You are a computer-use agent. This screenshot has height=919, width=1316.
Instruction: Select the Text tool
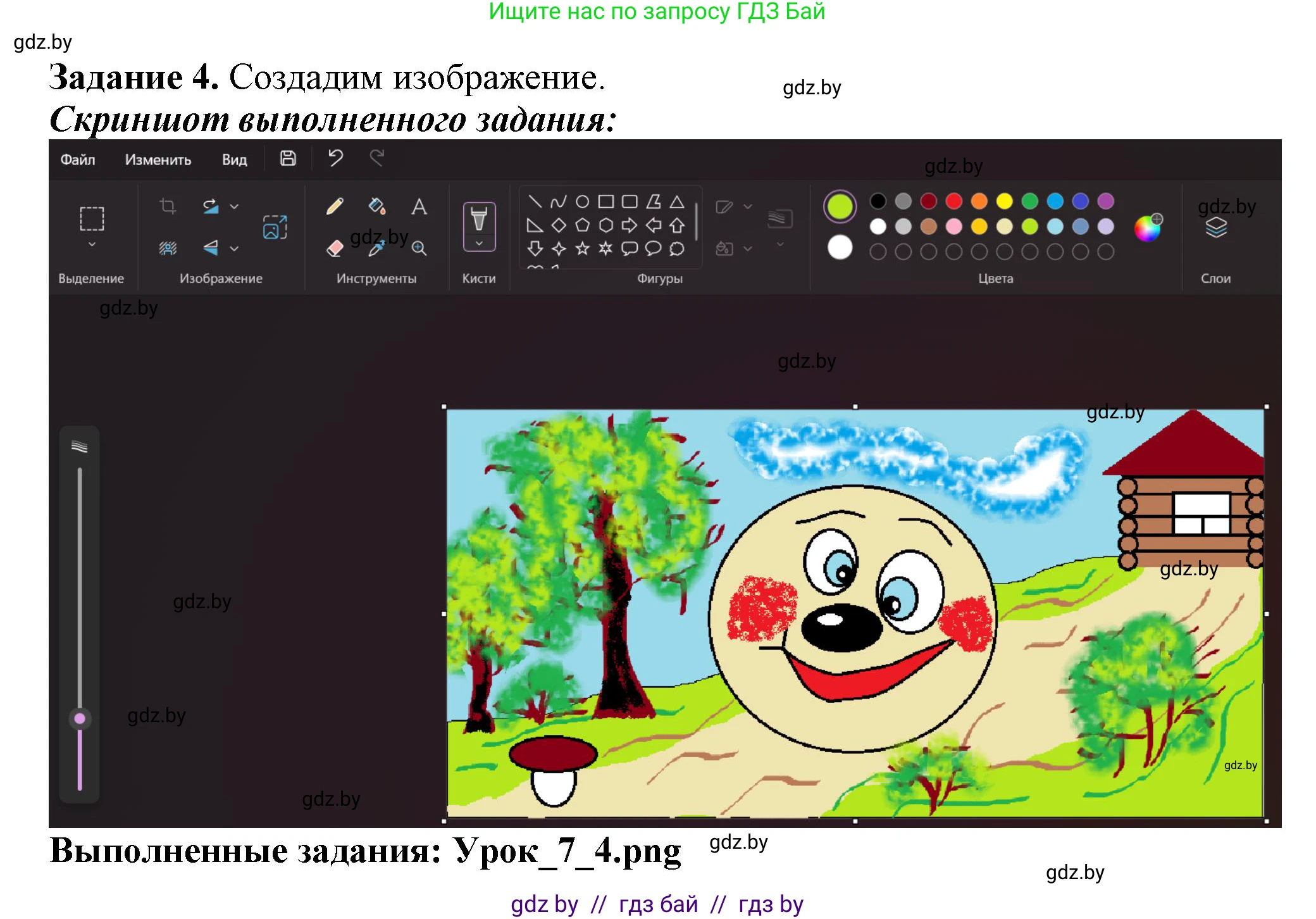point(419,206)
